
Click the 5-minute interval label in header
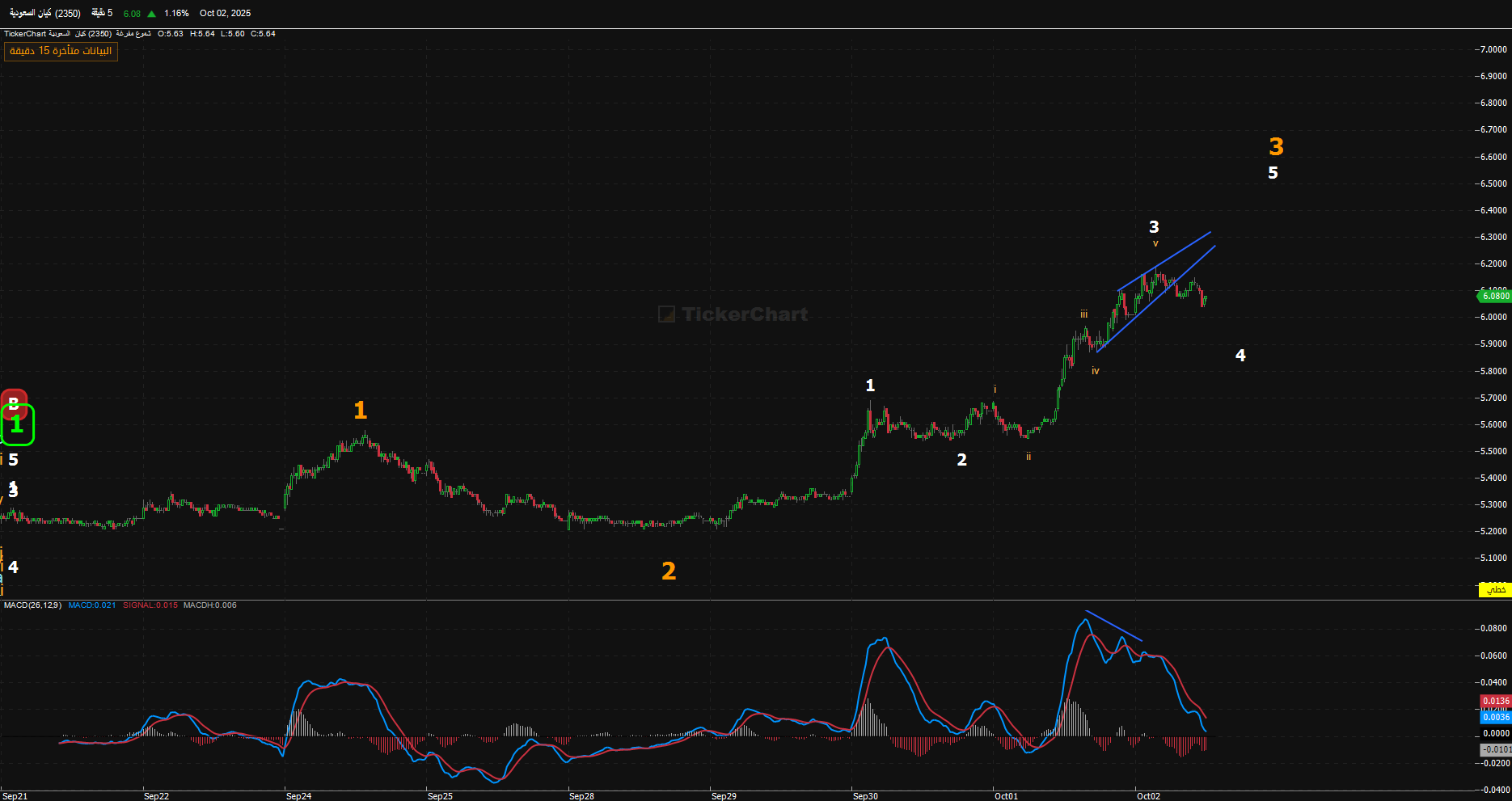[102, 13]
